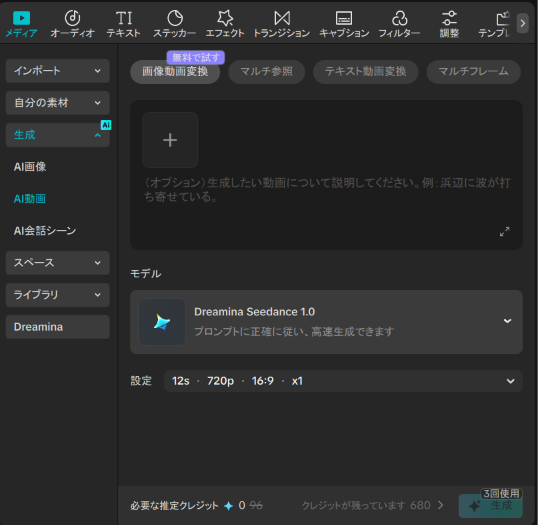Open remaining credits link showing 680
The image size is (538, 525).
[x=372, y=505]
